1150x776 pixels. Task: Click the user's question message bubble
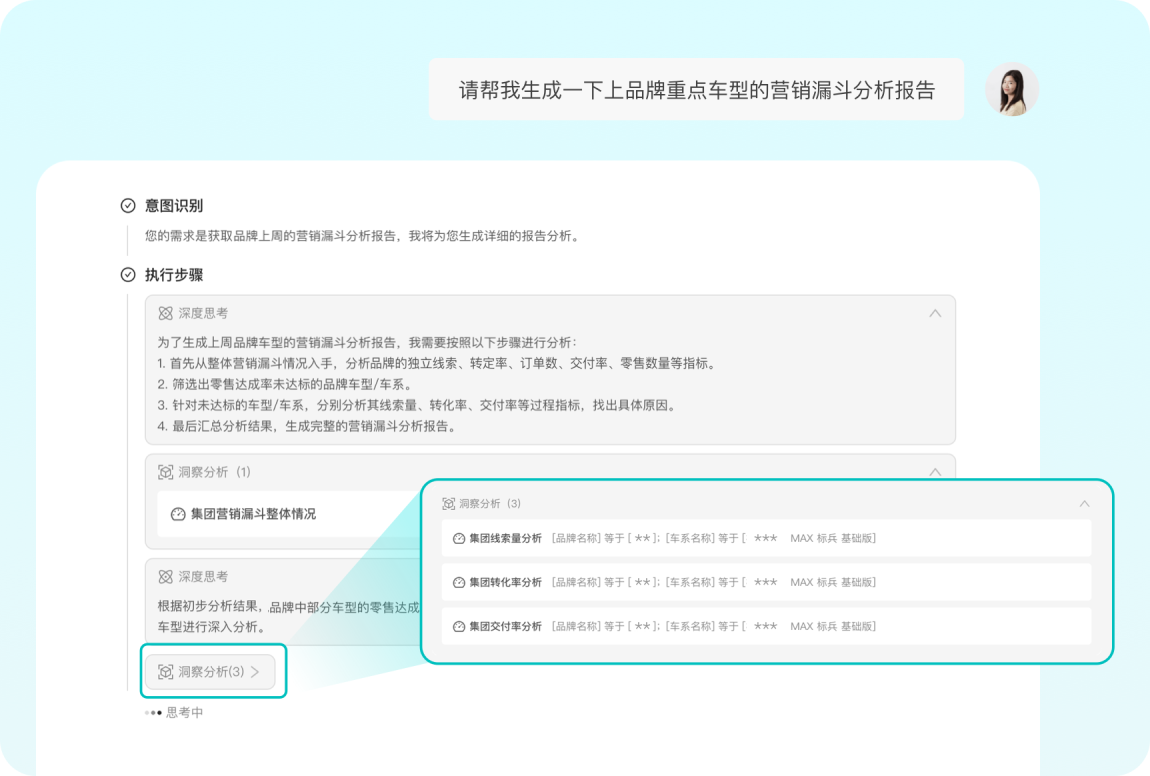click(x=697, y=89)
